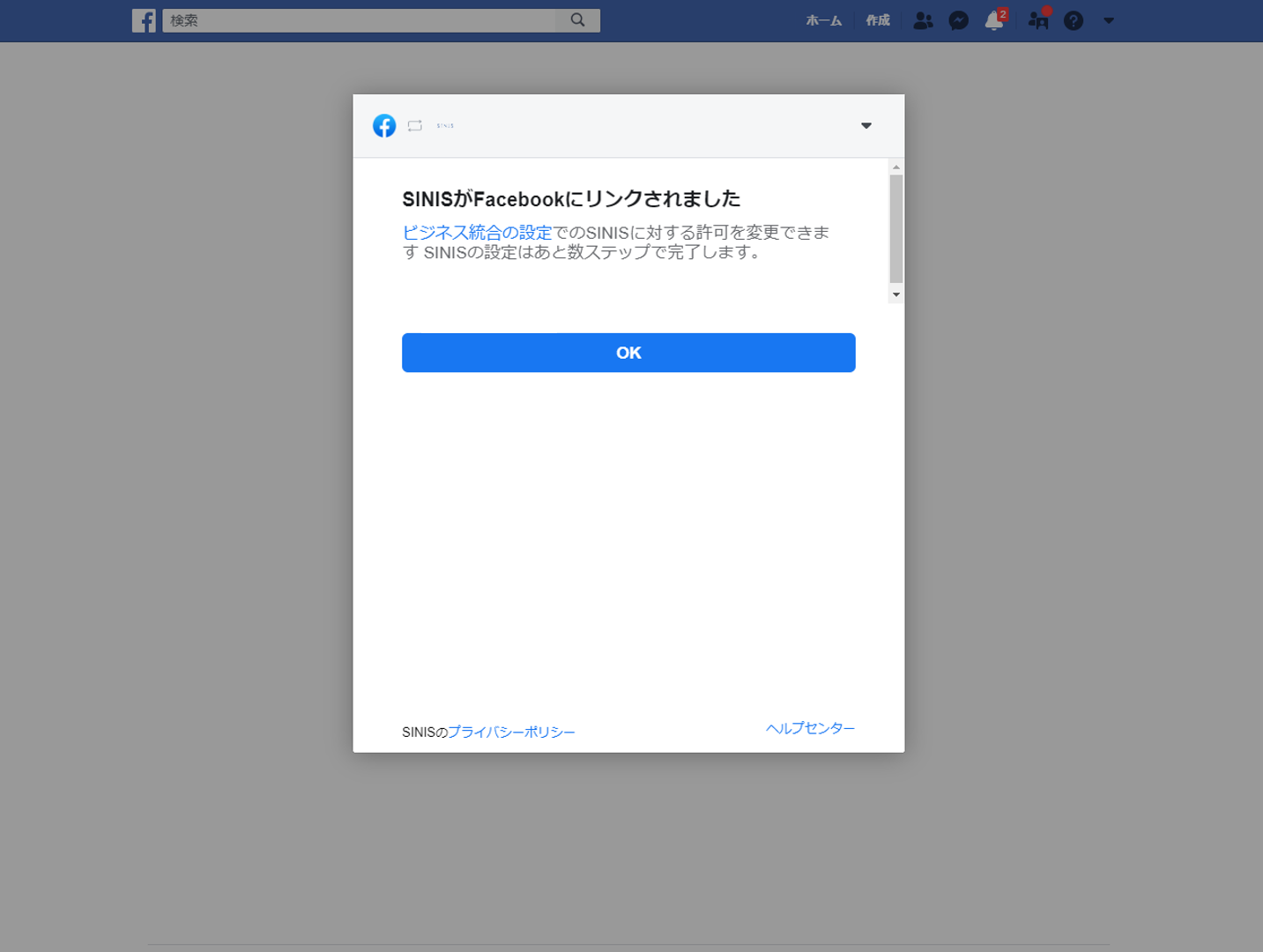Image resolution: width=1263 pixels, height=952 pixels.
Task: Click the icon with the red dot badge
Action: [1038, 20]
